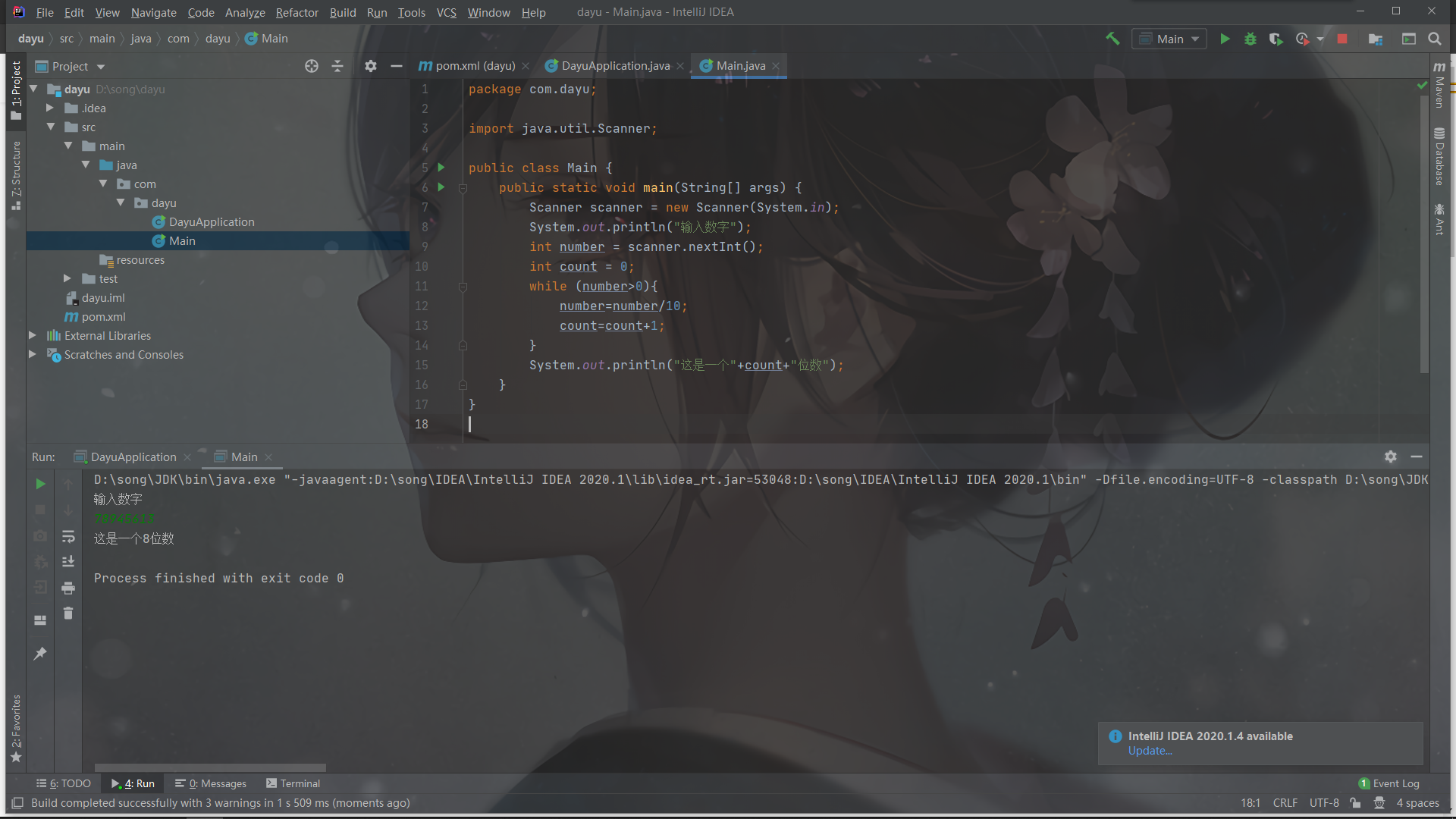Click the locate file crosshair icon
This screenshot has height=819, width=1456.
tap(312, 66)
